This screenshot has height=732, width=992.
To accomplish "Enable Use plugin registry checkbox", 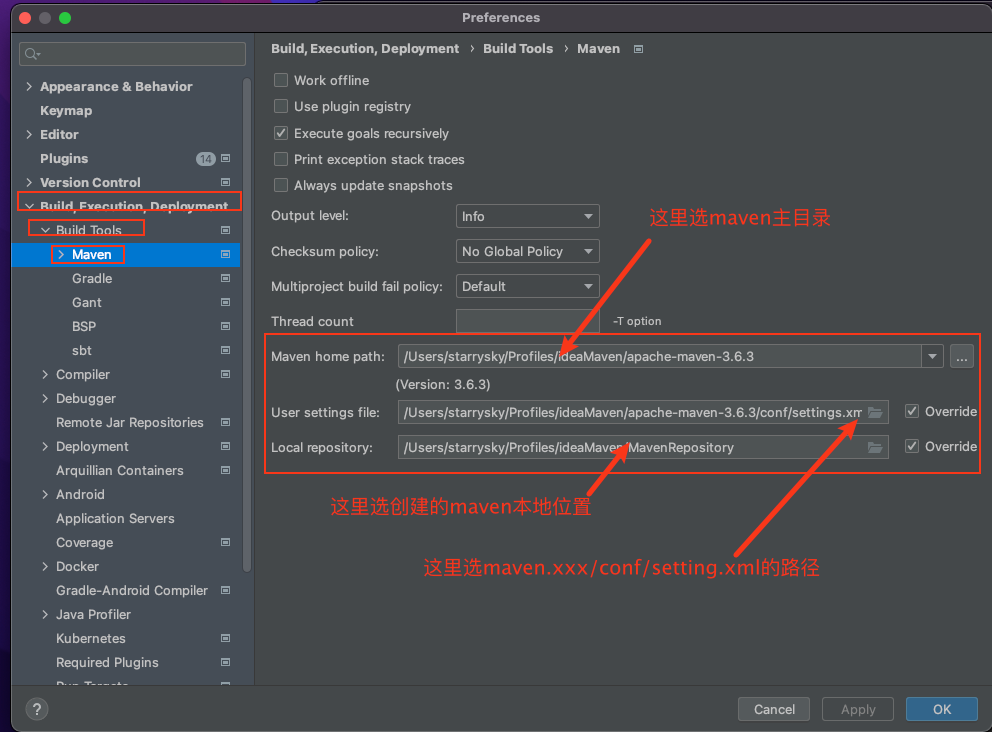I will coord(281,106).
